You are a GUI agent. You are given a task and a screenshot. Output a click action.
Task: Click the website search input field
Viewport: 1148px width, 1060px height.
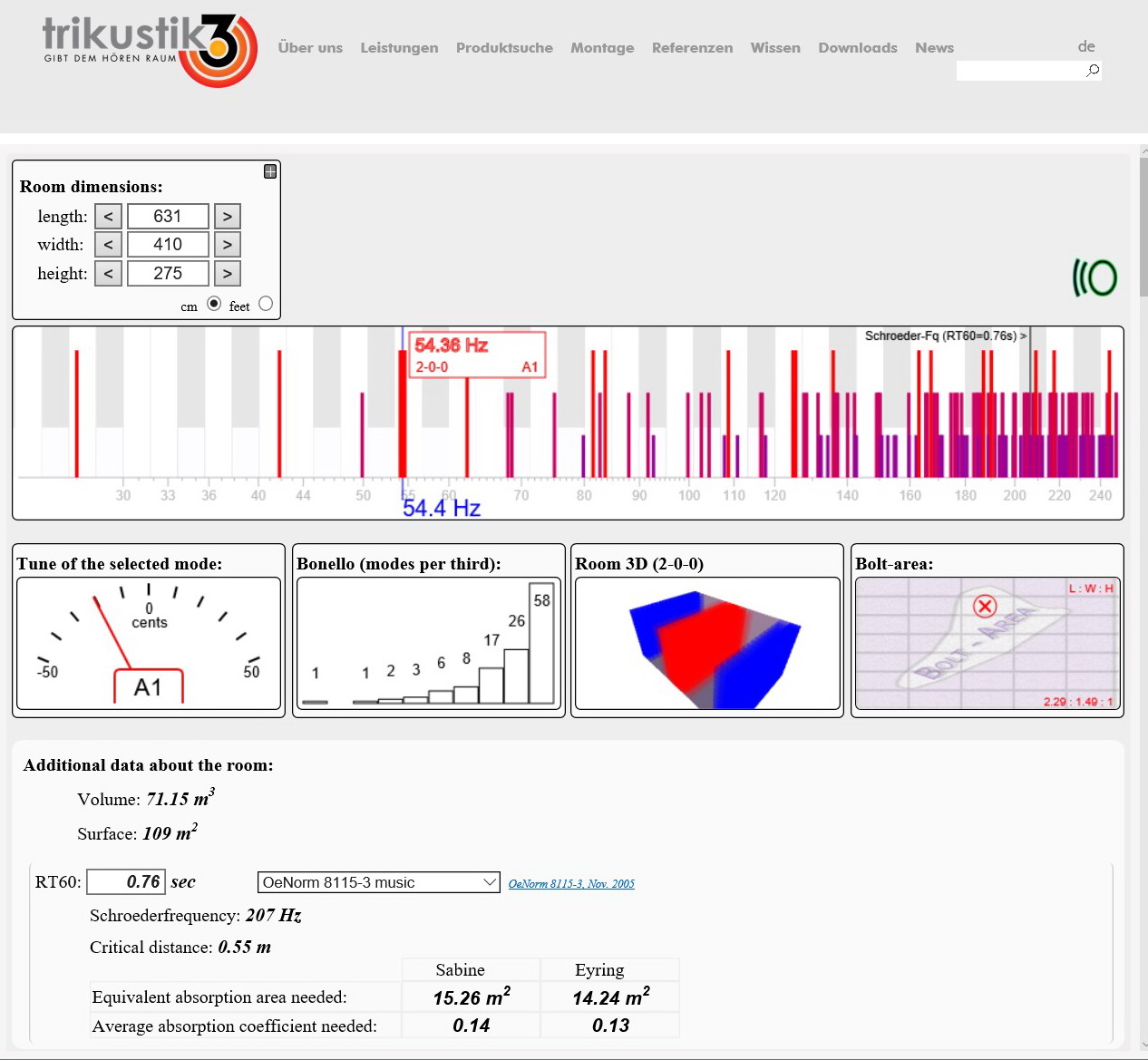(1020, 71)
